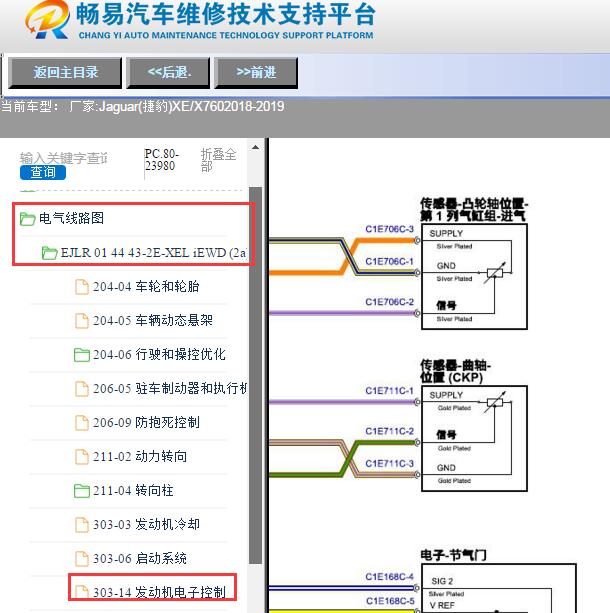This screenshot has width=610, height=613.
Task: Select 211-04 转向柱 label
Action: click(x=133, y=491)
